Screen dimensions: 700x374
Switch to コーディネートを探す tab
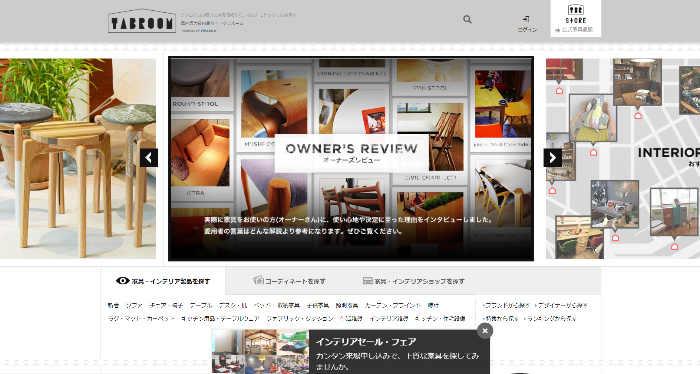[x=289, y=281]
